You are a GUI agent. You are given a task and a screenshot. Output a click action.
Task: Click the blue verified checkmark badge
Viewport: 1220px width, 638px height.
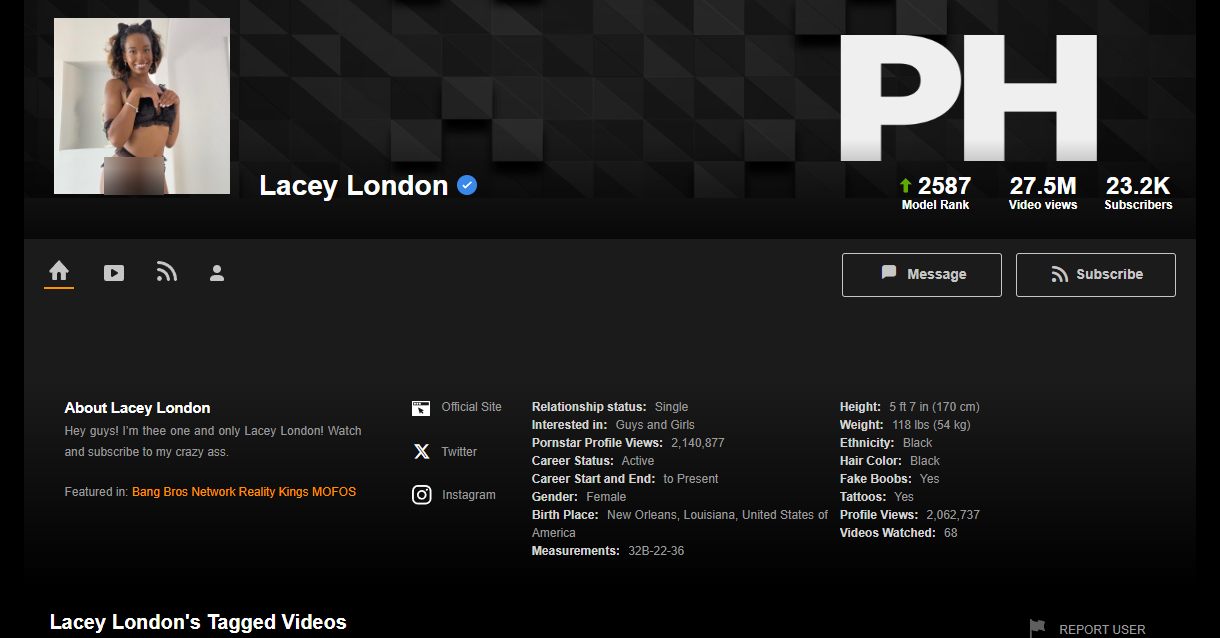coord(467,185)
